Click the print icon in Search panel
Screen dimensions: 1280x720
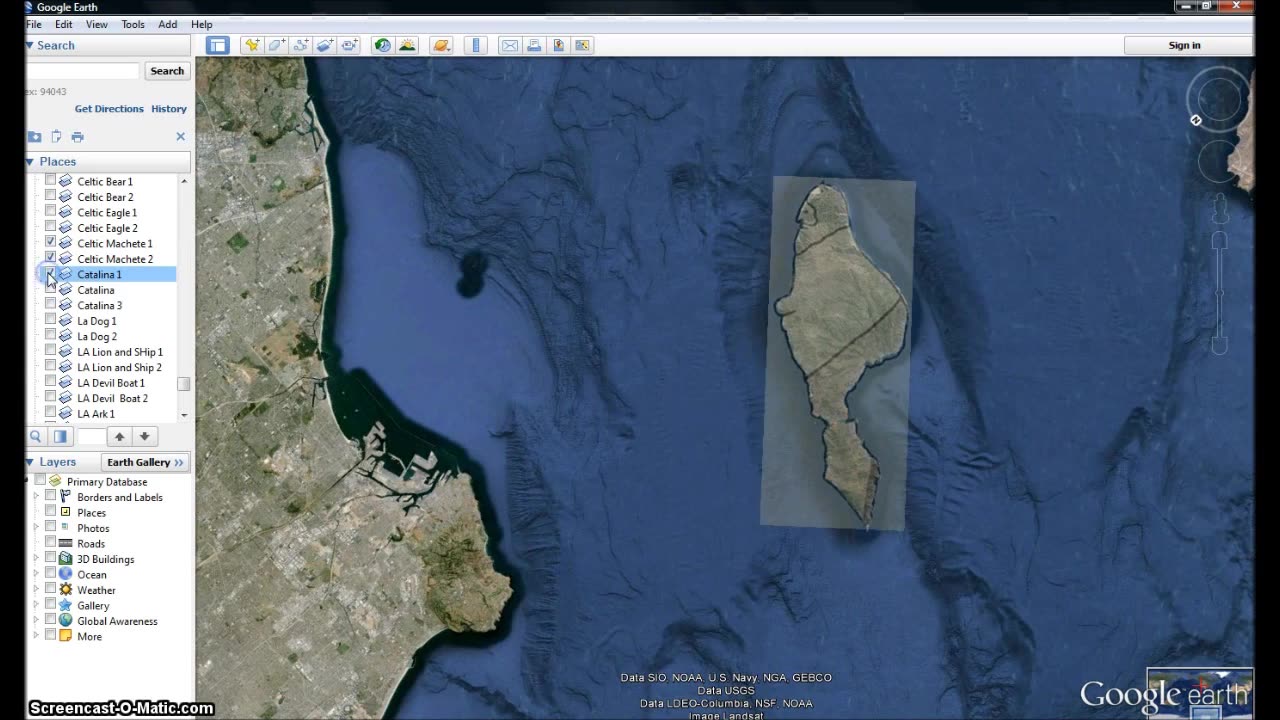77,136
